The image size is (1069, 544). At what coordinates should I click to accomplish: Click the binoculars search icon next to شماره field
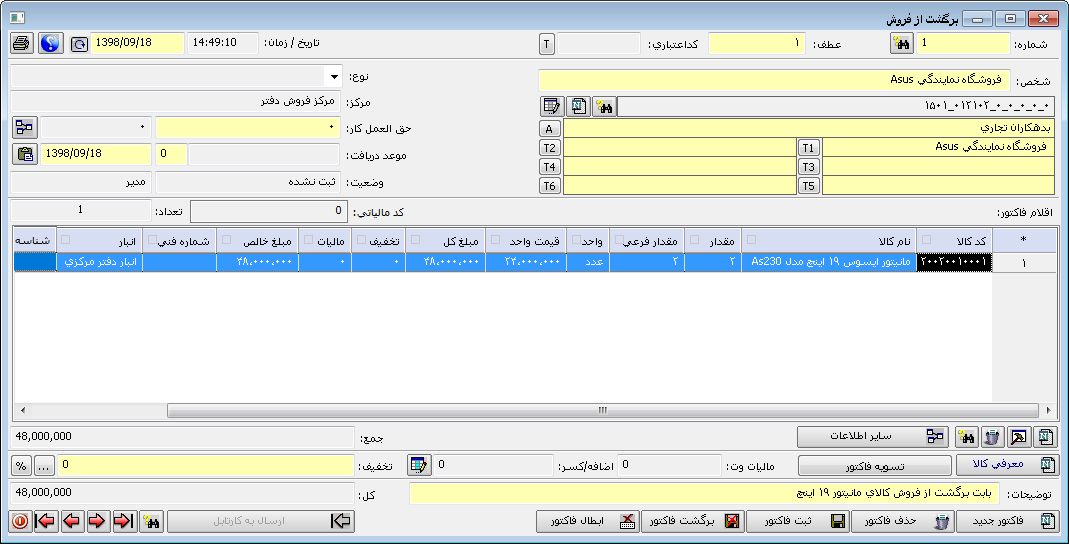coord(901,44)
